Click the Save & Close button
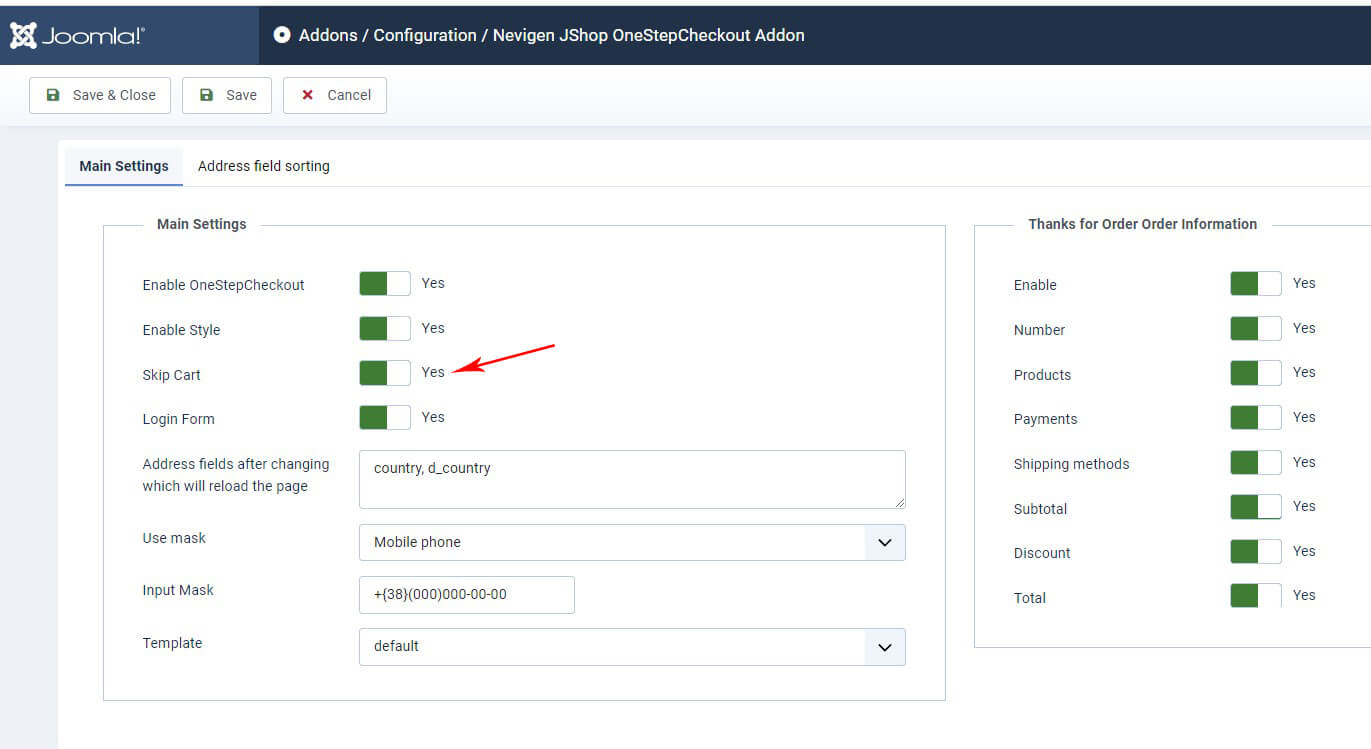The image size is (1371, 749). coord(100,95)
